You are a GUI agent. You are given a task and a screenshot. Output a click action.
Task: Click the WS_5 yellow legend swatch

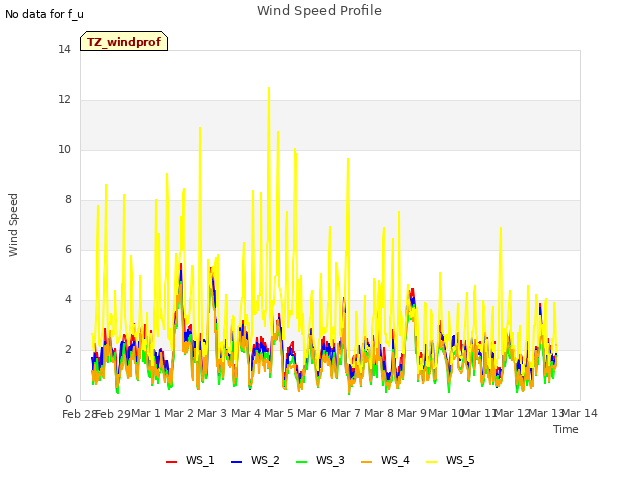point(431,462)
